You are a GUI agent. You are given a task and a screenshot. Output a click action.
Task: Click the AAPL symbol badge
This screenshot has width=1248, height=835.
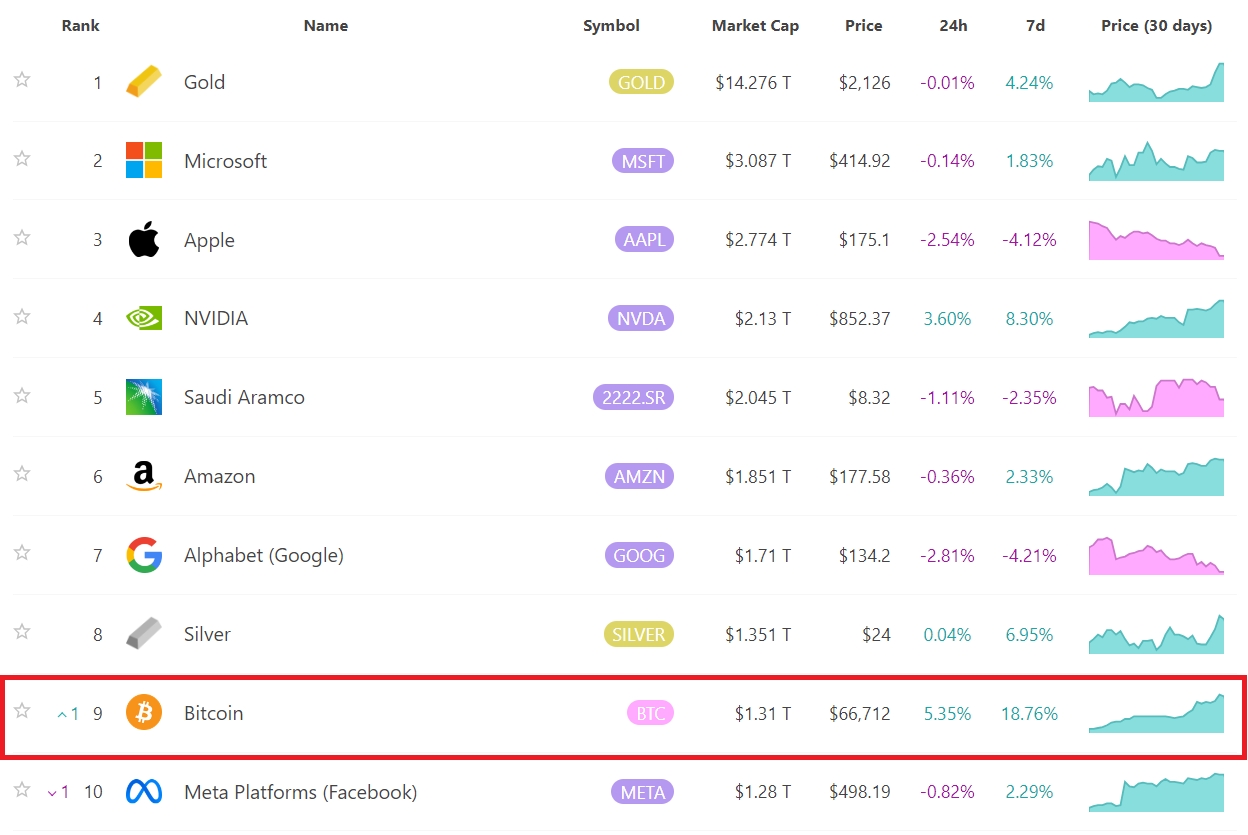tap(643, 240)
